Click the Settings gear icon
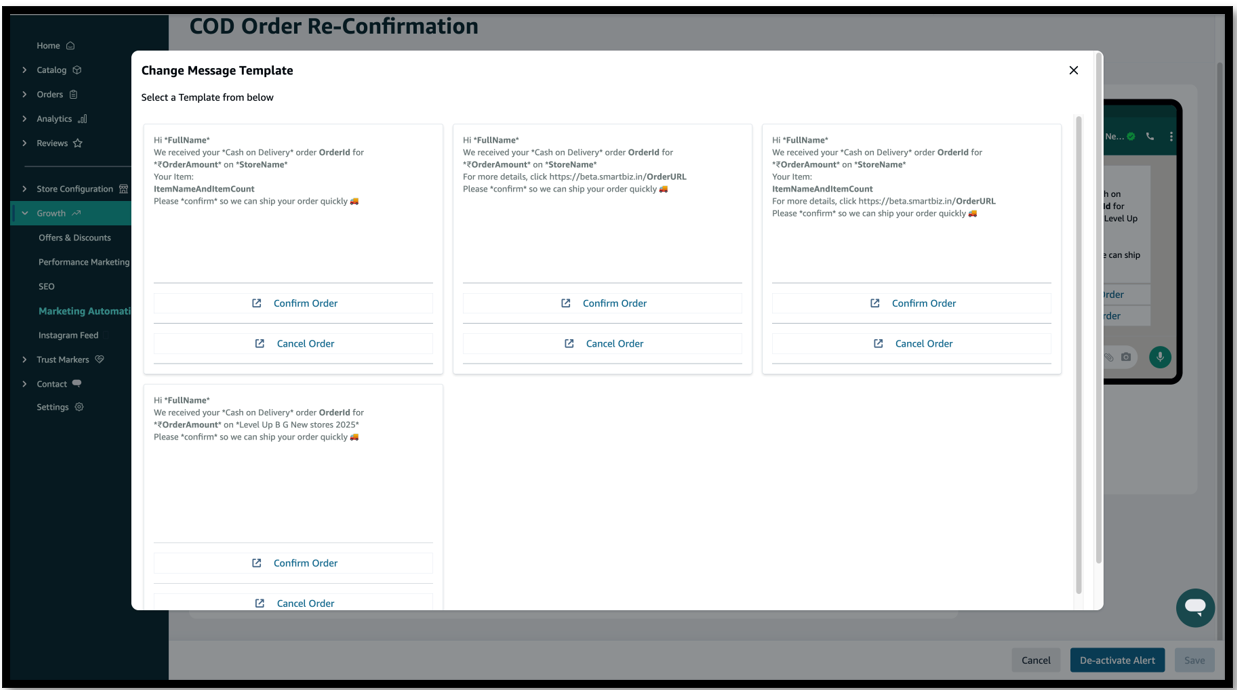 point(79,407)
